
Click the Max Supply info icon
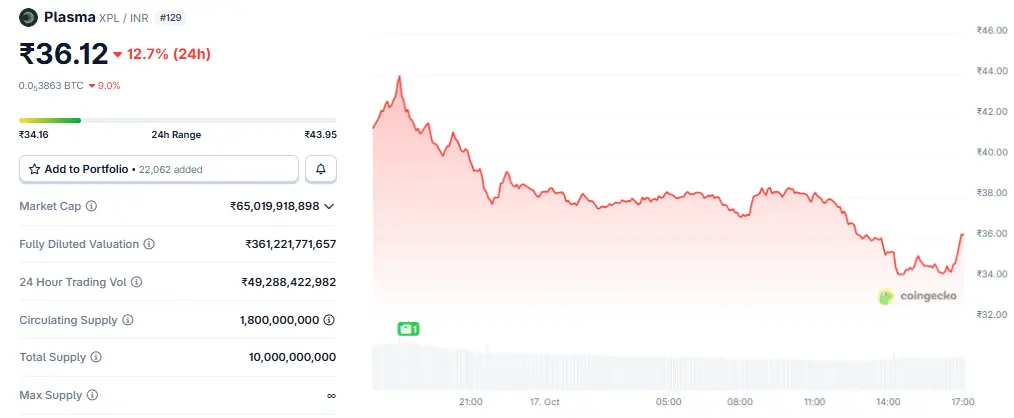coord(92,396)
